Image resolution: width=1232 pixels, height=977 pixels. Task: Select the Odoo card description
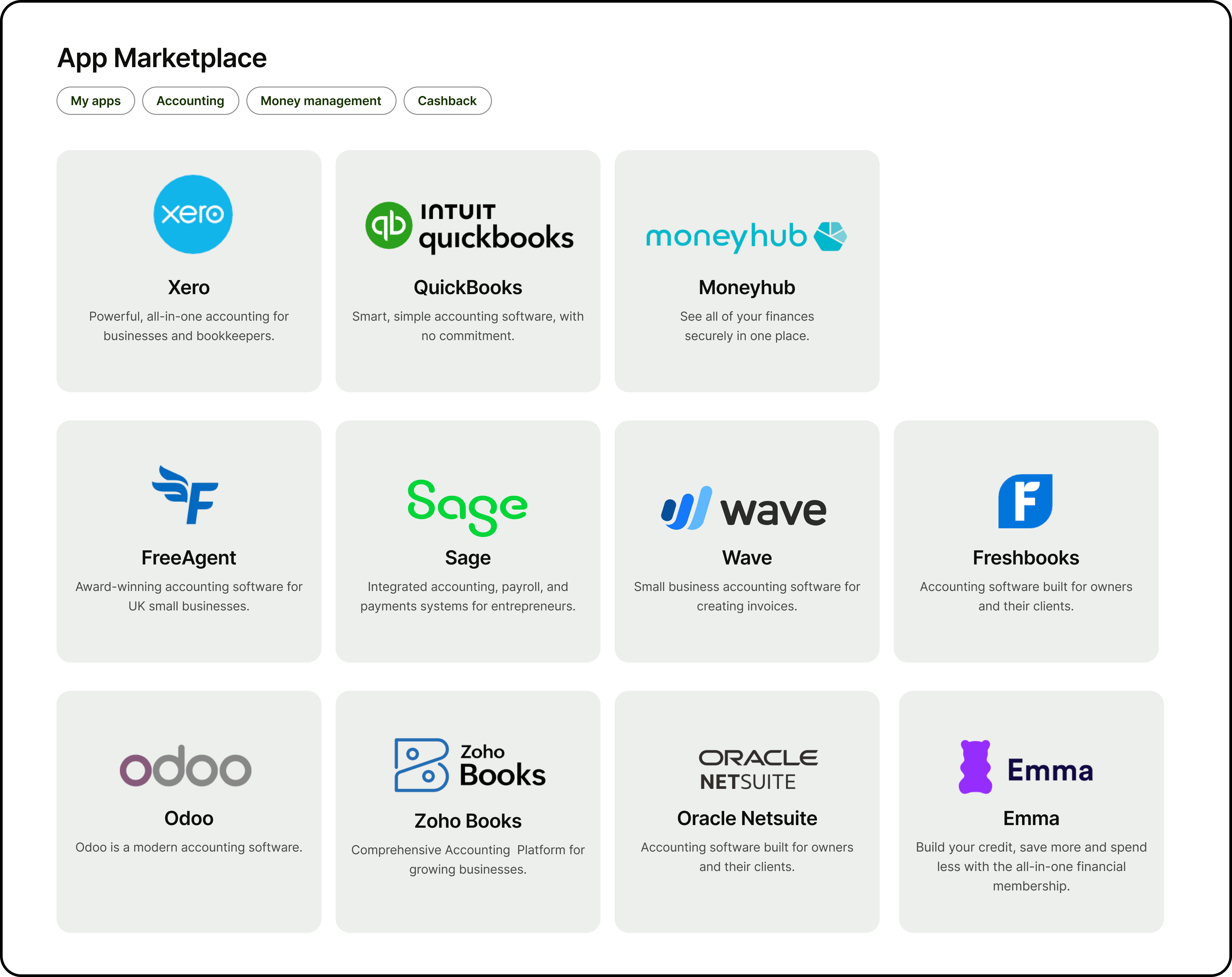pos(189,847)
